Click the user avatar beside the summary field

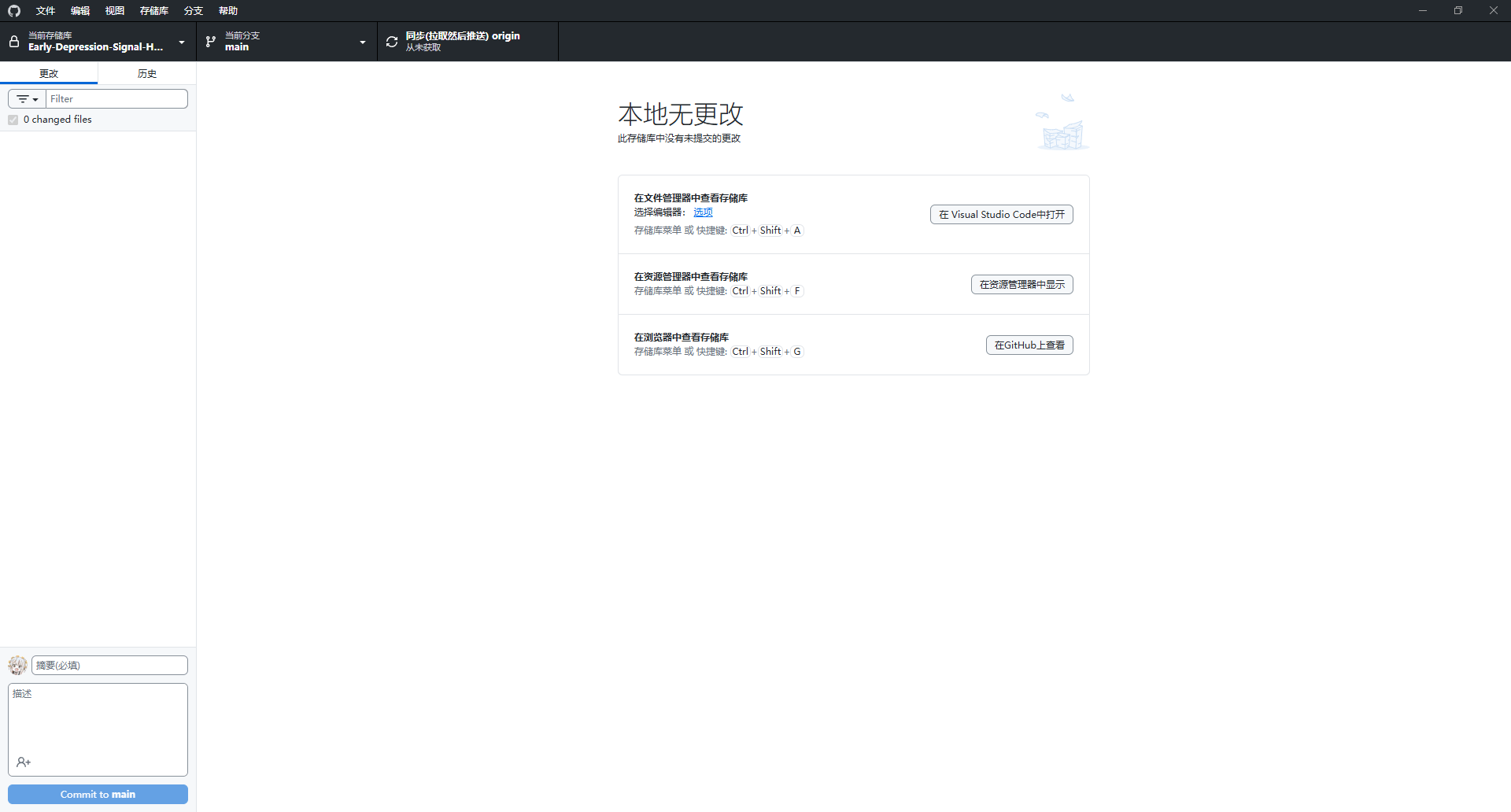click(17, 666)
